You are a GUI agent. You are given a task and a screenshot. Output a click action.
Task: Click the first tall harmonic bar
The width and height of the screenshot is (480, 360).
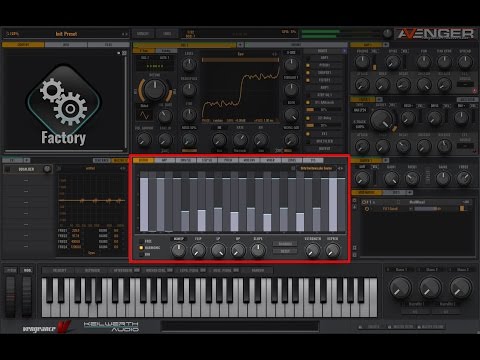pyautogui.click(x=144, y=204)
